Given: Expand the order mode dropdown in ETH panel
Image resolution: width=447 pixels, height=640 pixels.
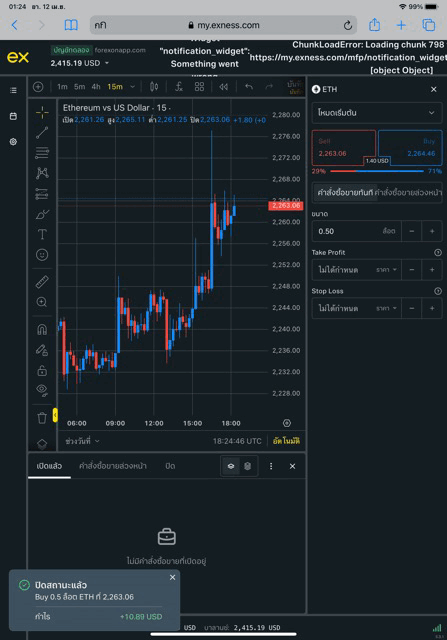Looking at the screenshot, I should [x=377, y=113].
